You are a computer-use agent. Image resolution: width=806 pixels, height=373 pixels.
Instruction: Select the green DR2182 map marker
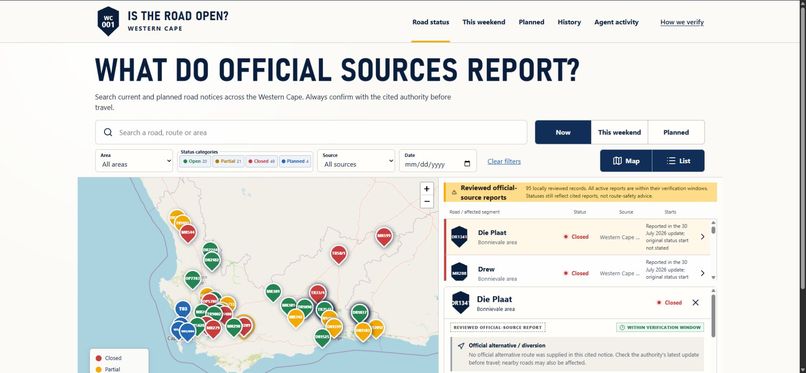212,260
